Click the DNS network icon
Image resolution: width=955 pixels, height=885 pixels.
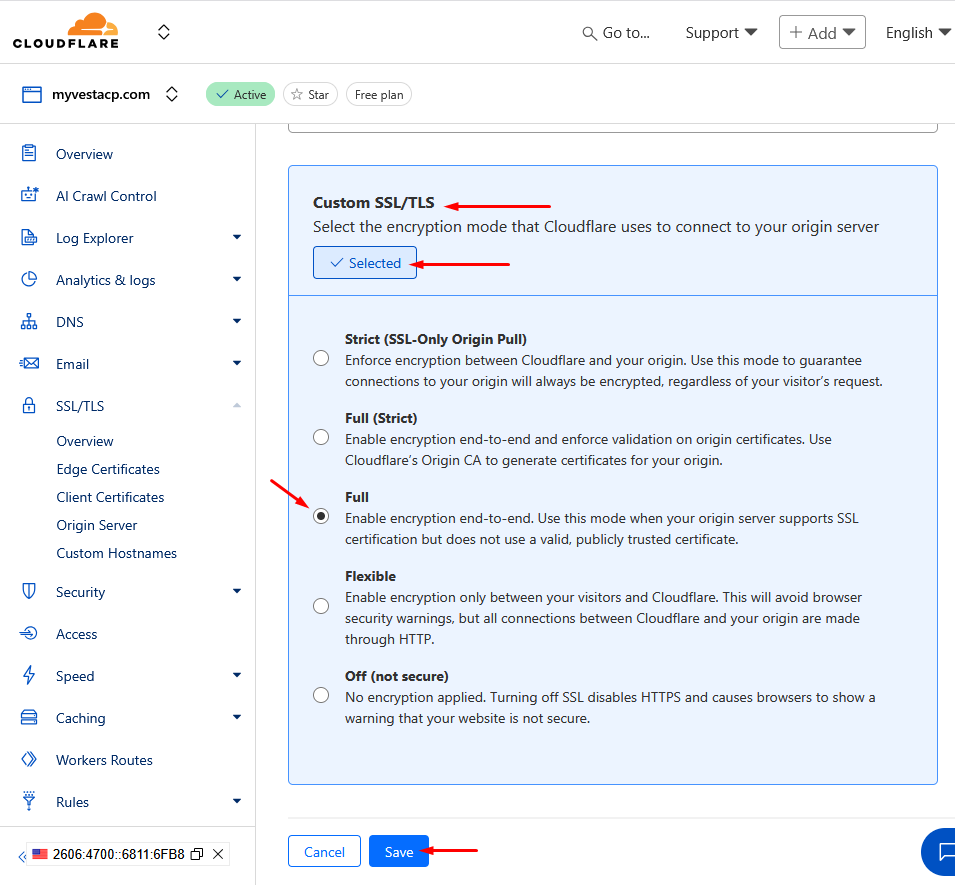tap(29, 322)
